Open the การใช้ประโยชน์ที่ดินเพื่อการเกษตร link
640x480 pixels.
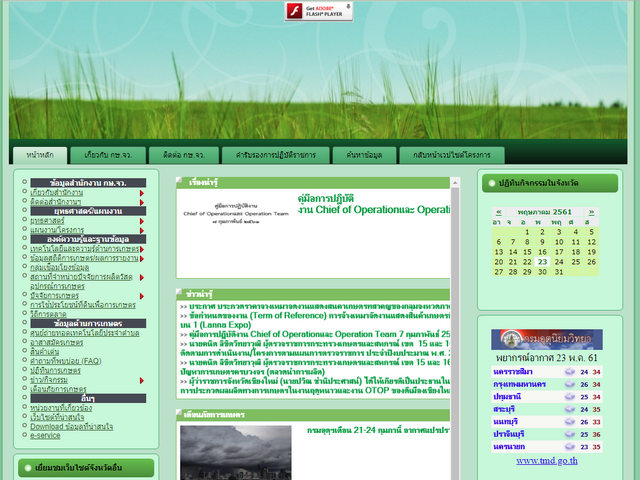pos(83,305)
